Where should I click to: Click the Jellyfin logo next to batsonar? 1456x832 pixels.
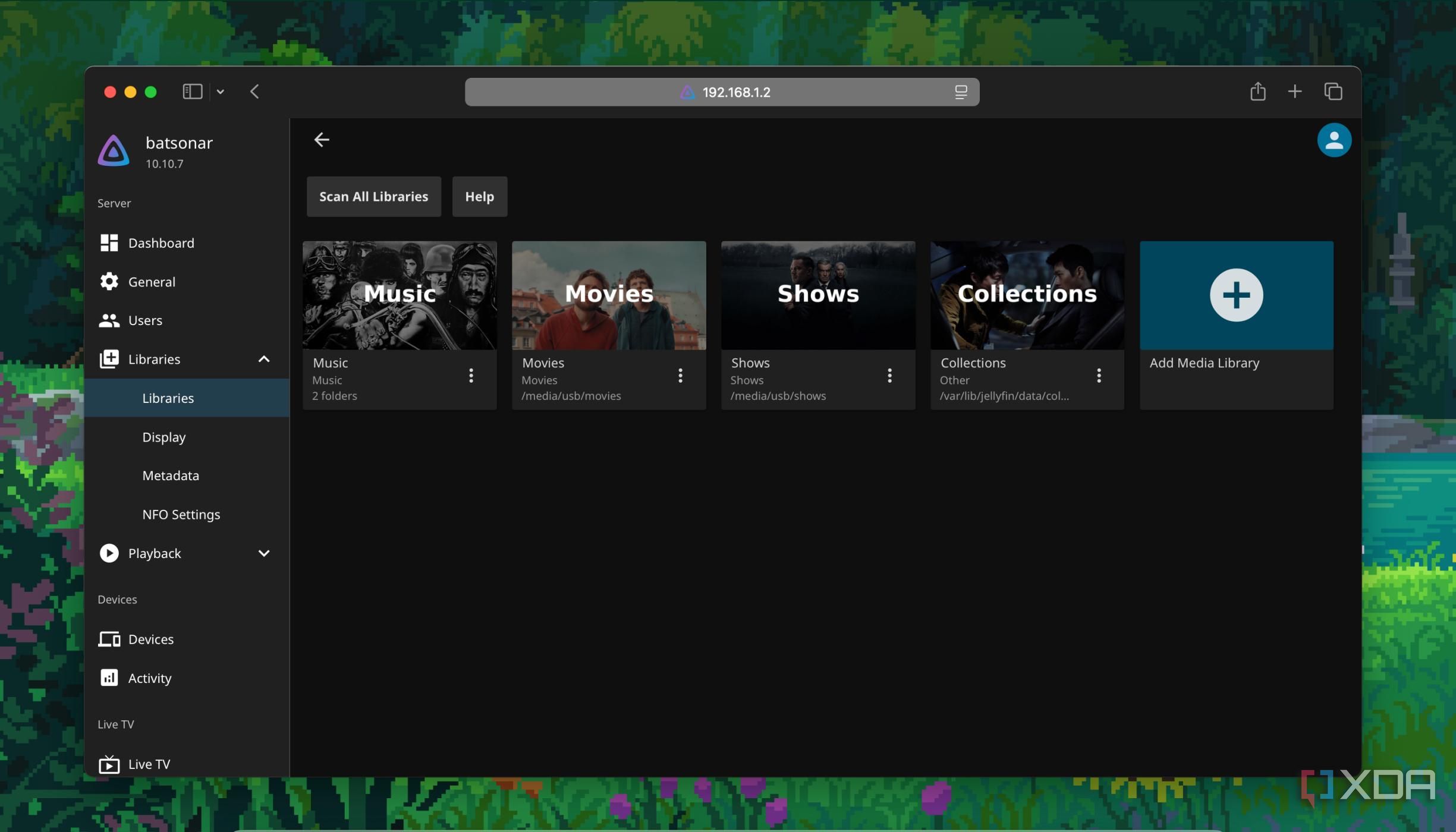[114, 151]
